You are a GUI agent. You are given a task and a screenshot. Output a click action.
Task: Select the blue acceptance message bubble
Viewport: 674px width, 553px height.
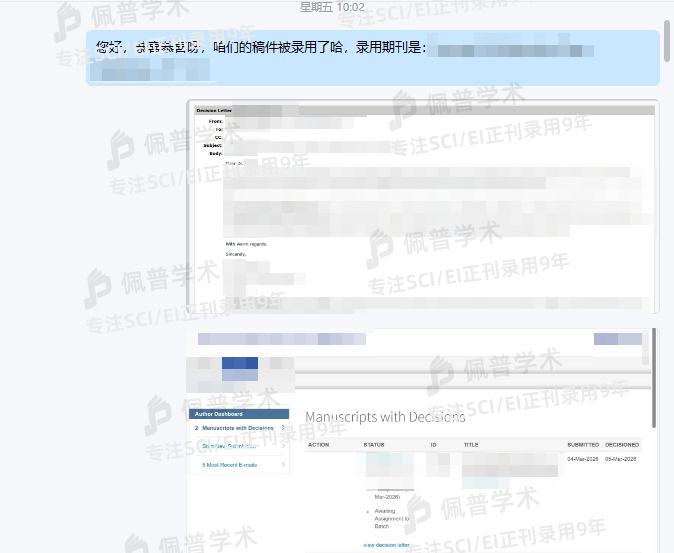[372, 58]
